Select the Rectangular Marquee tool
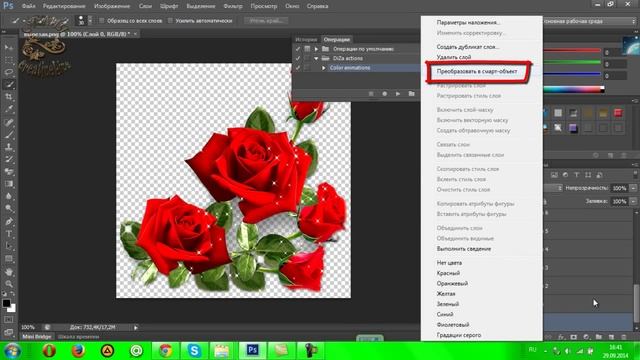This screenshot has width=640, height=360. pyautogui.click(x=9, y=60)
